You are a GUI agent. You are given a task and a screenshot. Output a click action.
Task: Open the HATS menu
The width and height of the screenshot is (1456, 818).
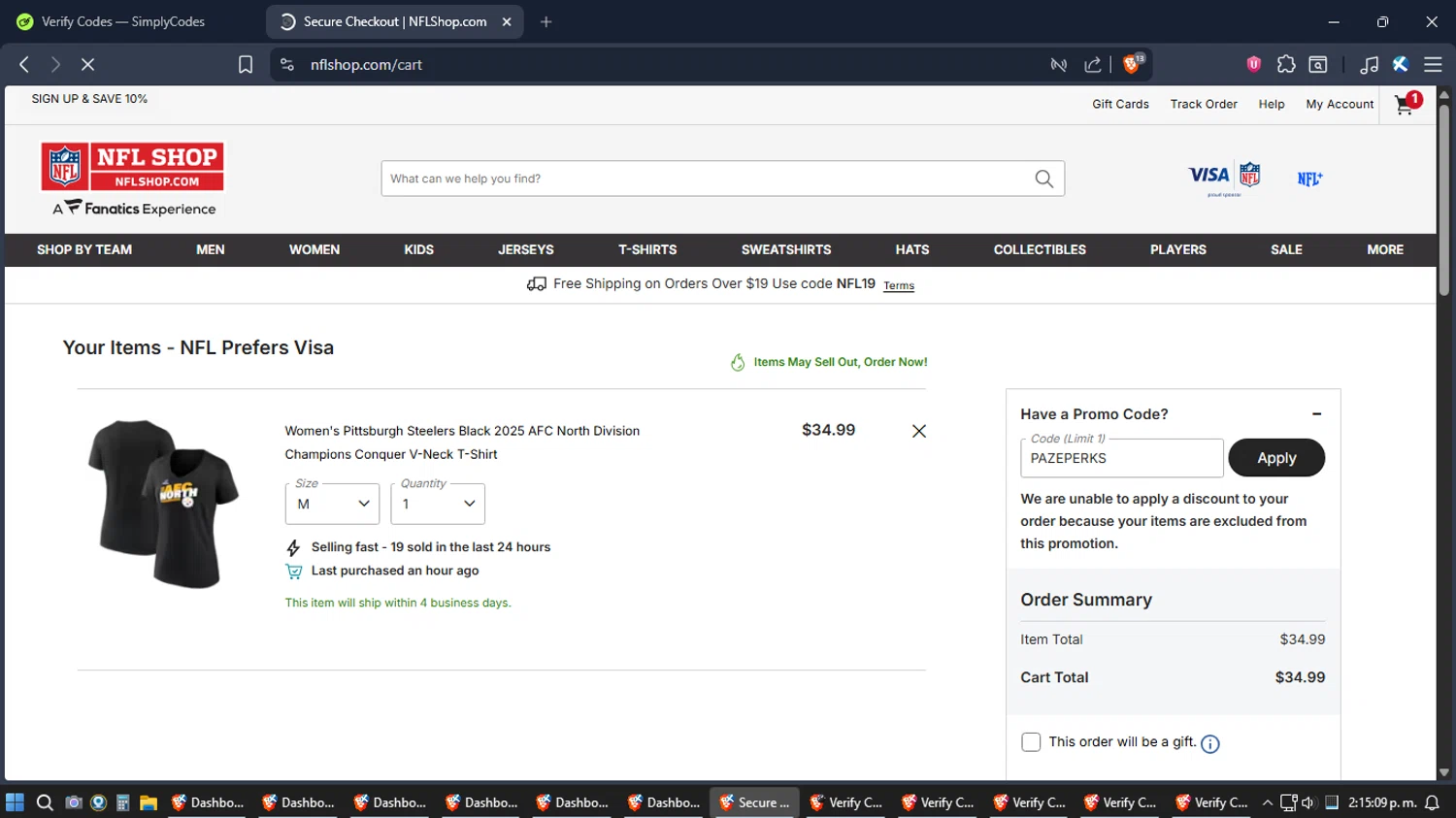click(x=912, y=249)
